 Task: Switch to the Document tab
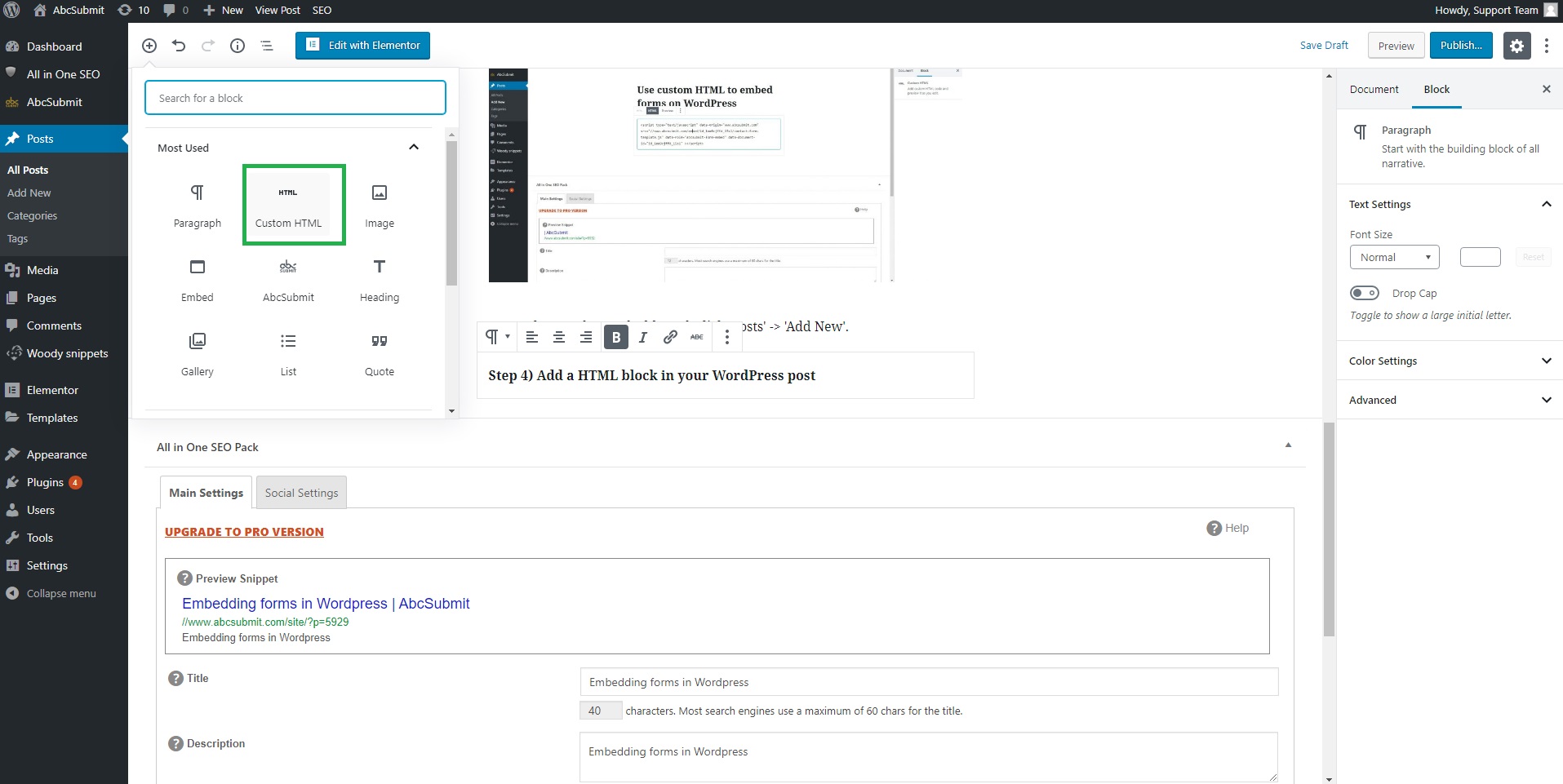[1374, 88]
